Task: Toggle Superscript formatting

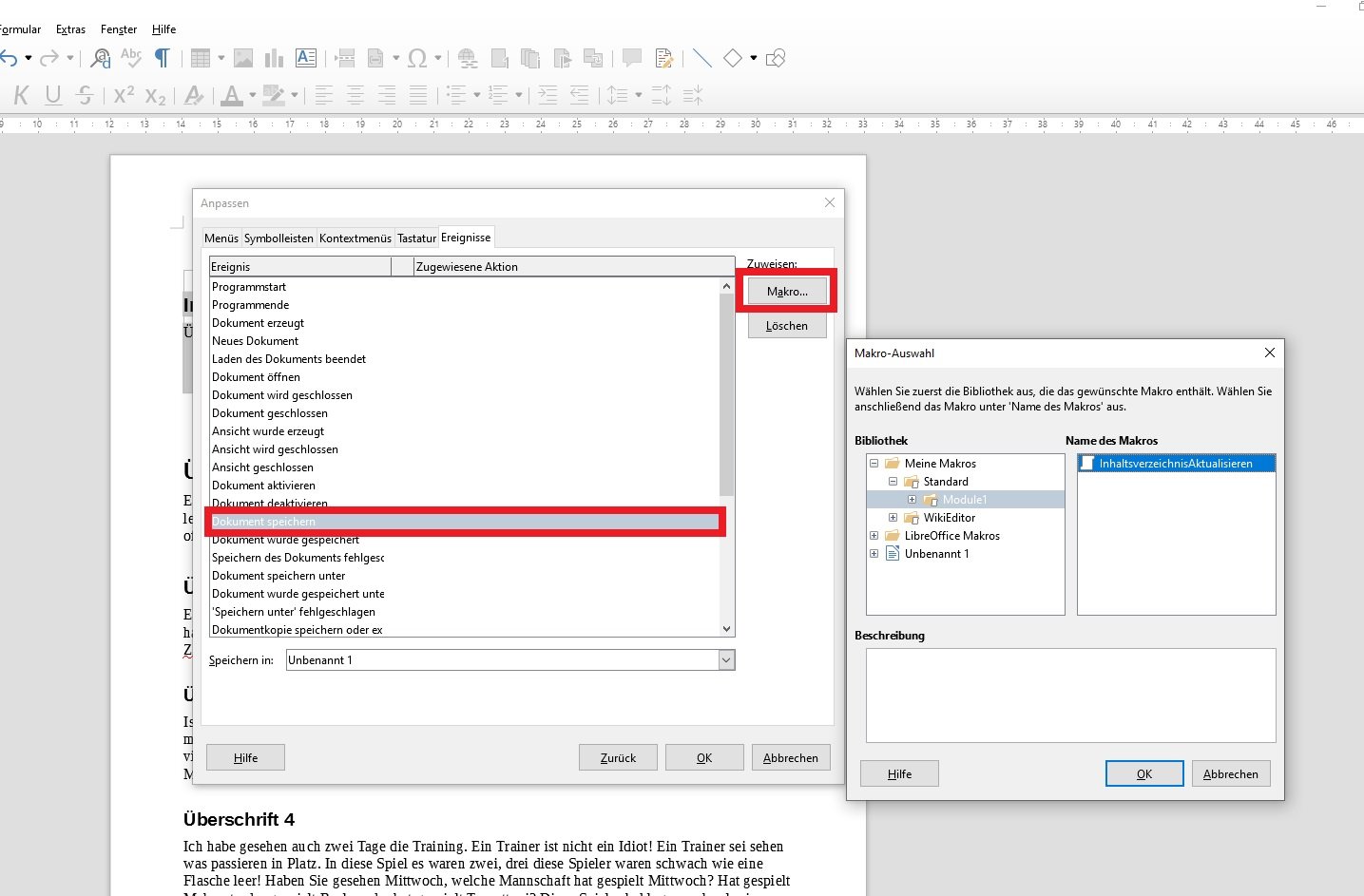Action: point(124,95)
